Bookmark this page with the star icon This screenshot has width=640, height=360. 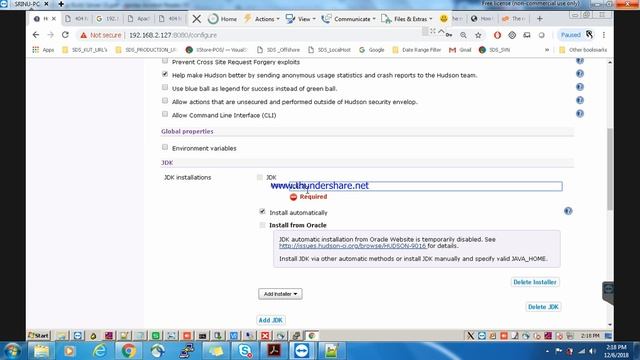478,35
